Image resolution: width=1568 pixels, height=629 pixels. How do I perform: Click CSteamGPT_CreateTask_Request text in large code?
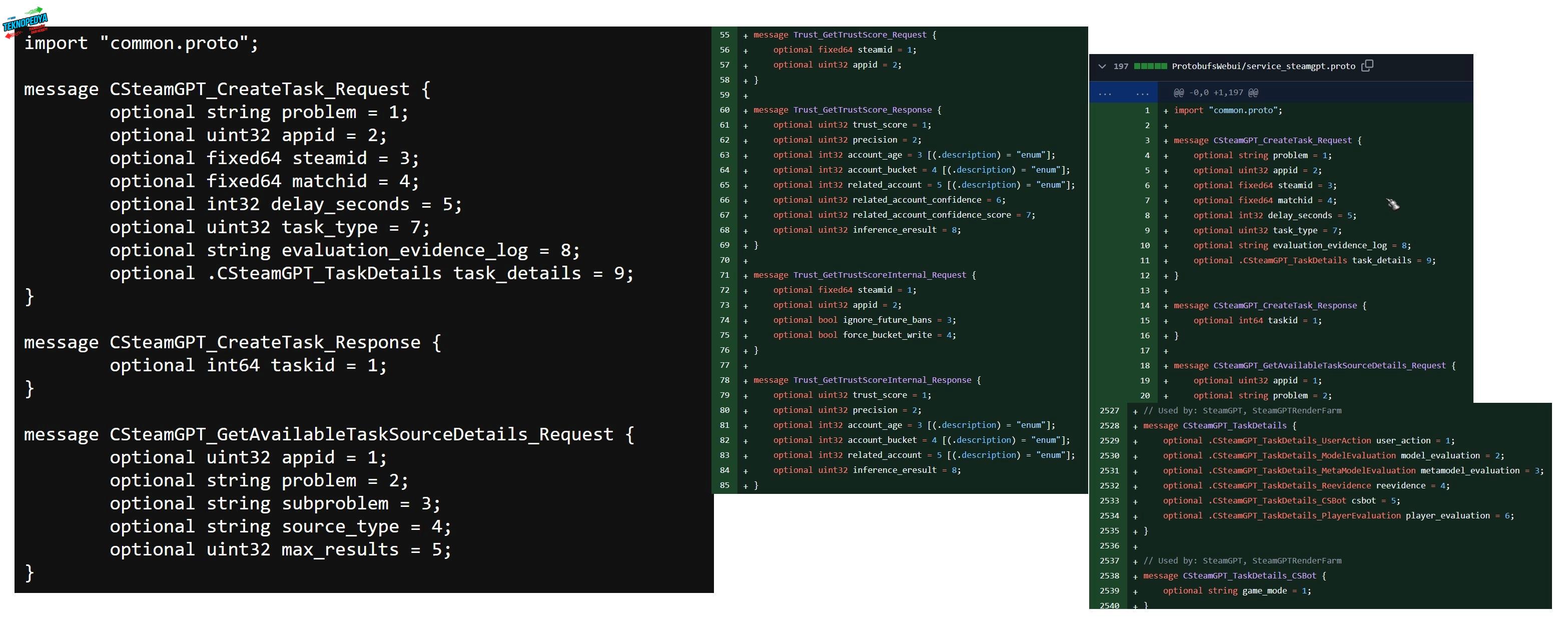tap(259, 89)
